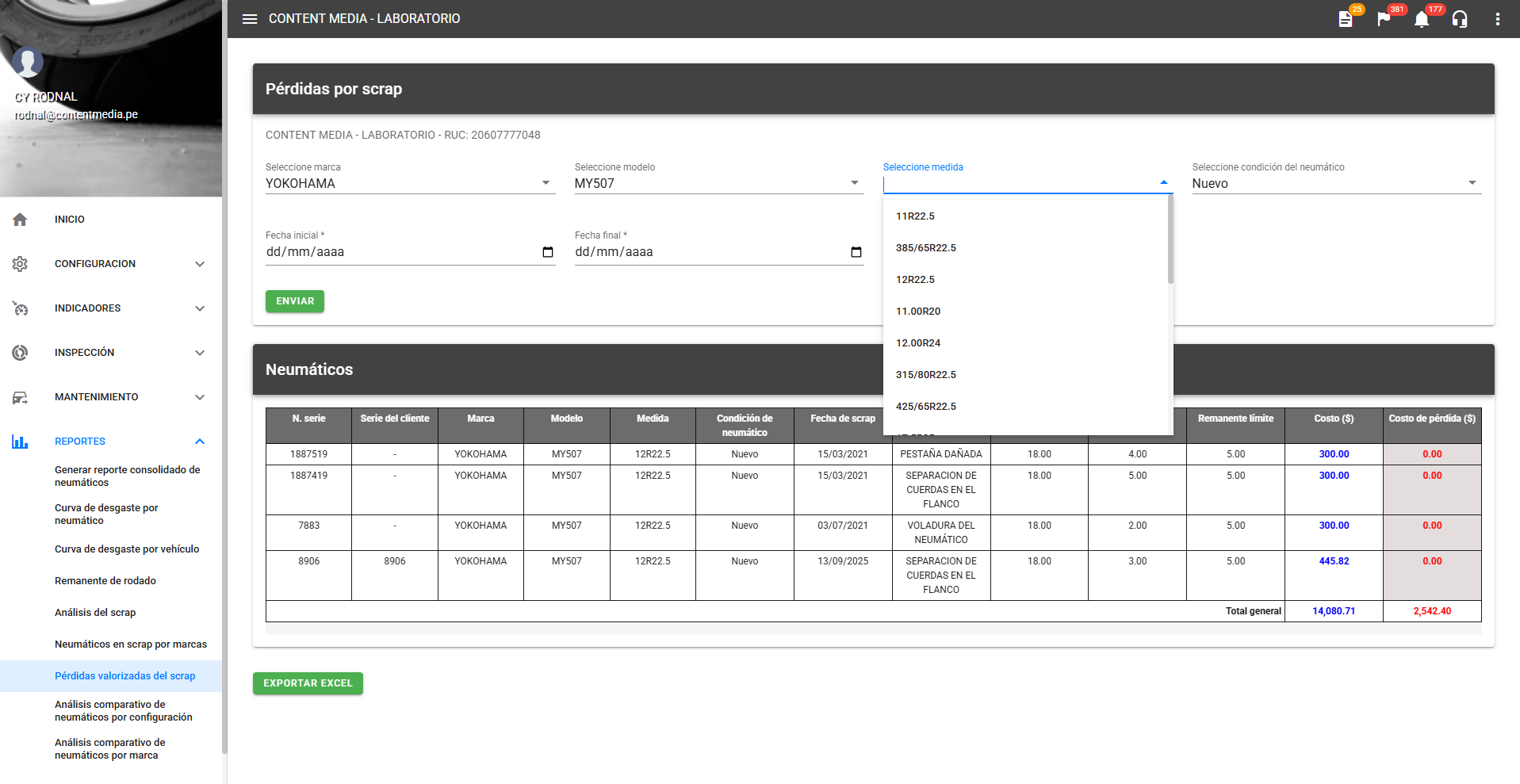
Task: Open the Seleccione modelo dropdown
Action: [x=718, y=183]
